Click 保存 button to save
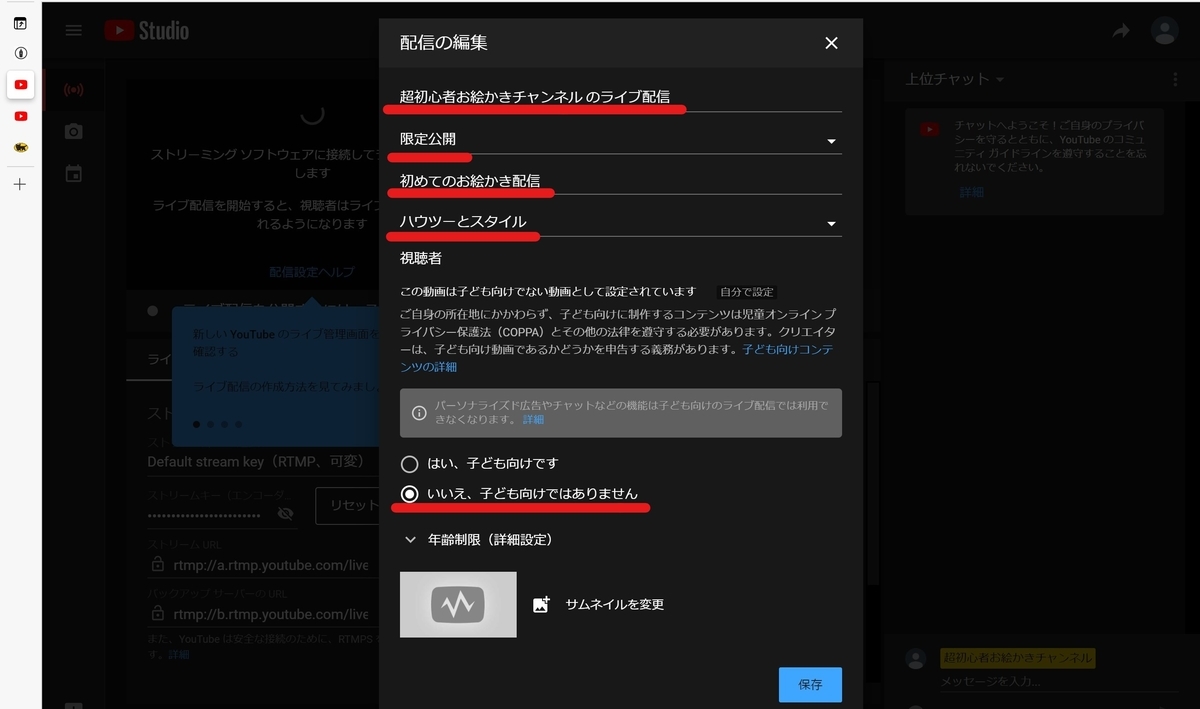This screenshot has height=709, width=1200. (x=810, y=685)
